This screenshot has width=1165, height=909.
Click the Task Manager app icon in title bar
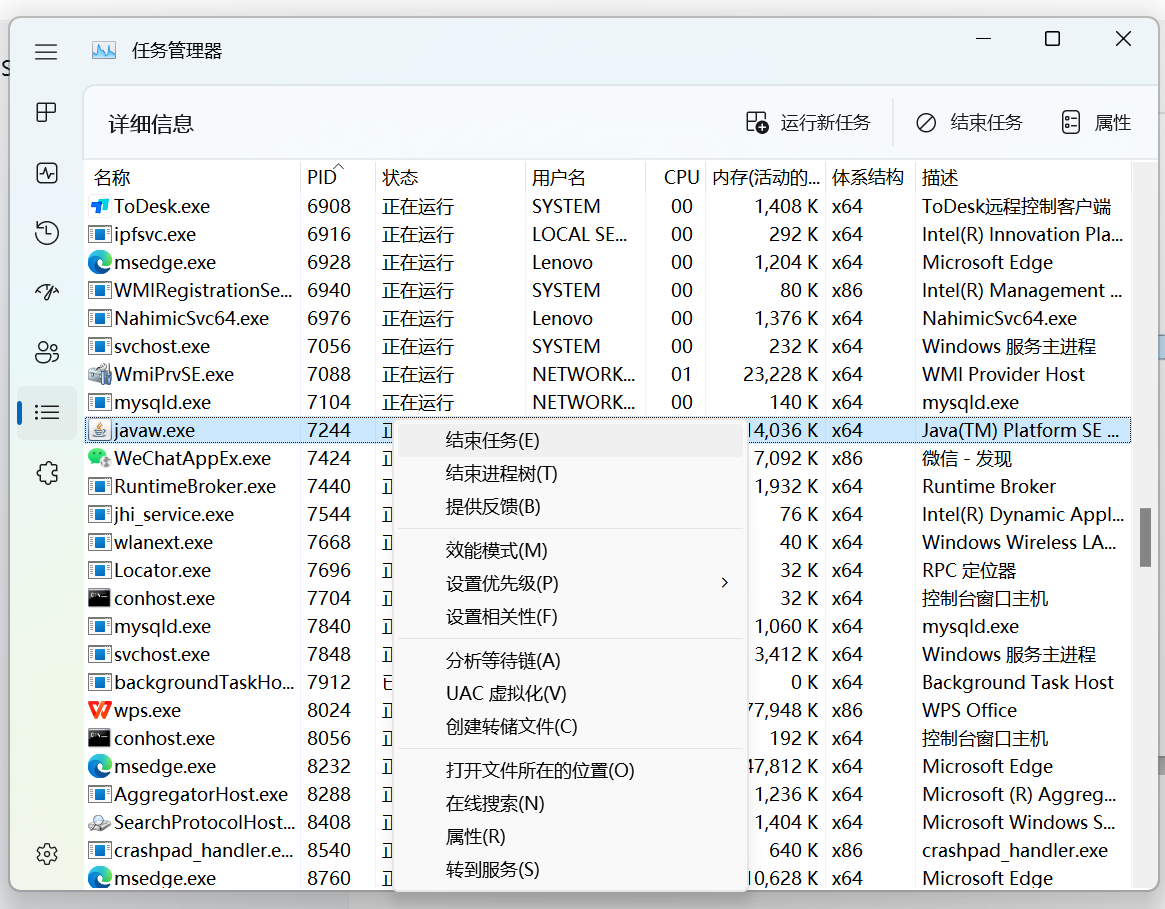click(104, 51)
